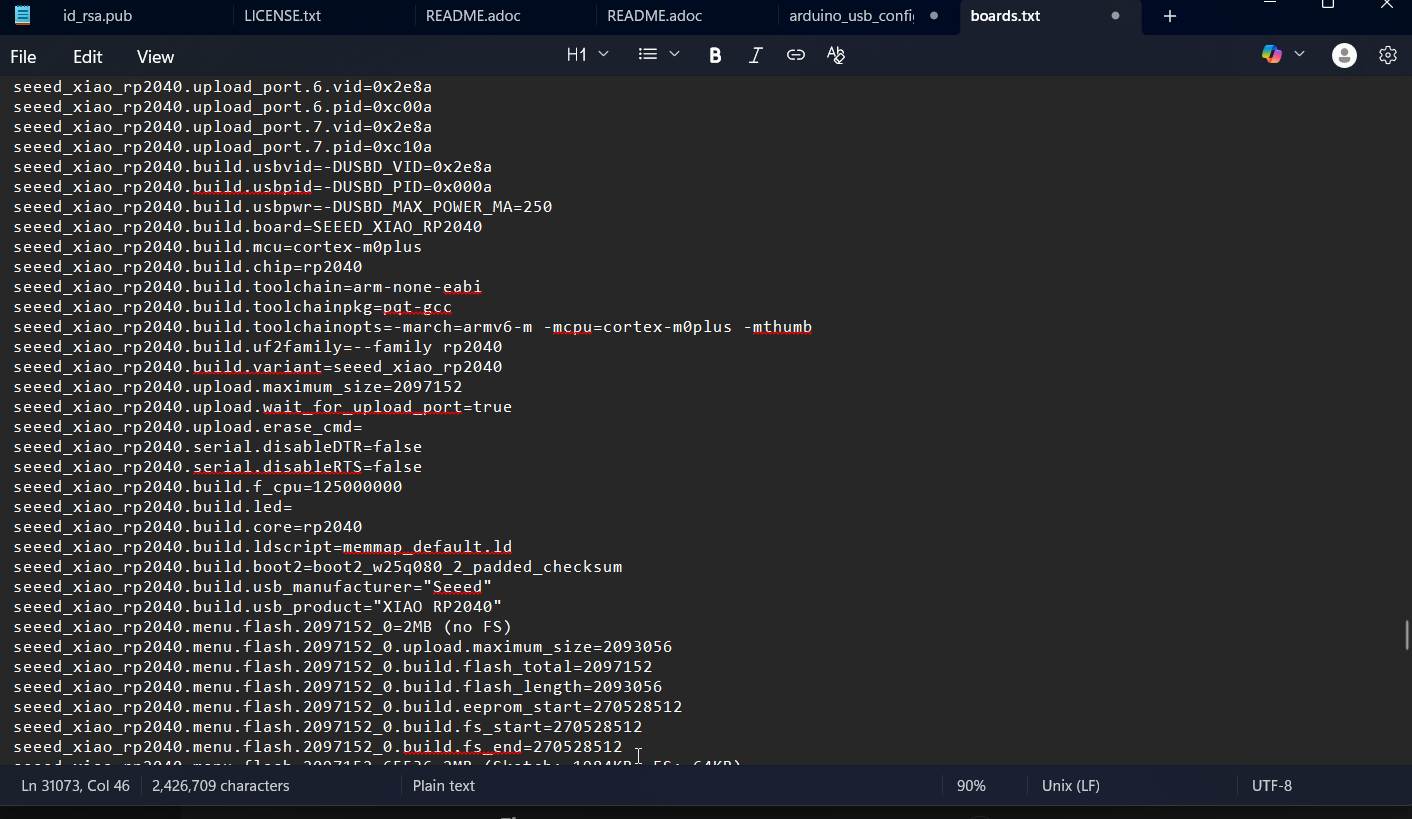
Task: Click the build.eeprom_start=270528512 line
Action: click(348, 707)
